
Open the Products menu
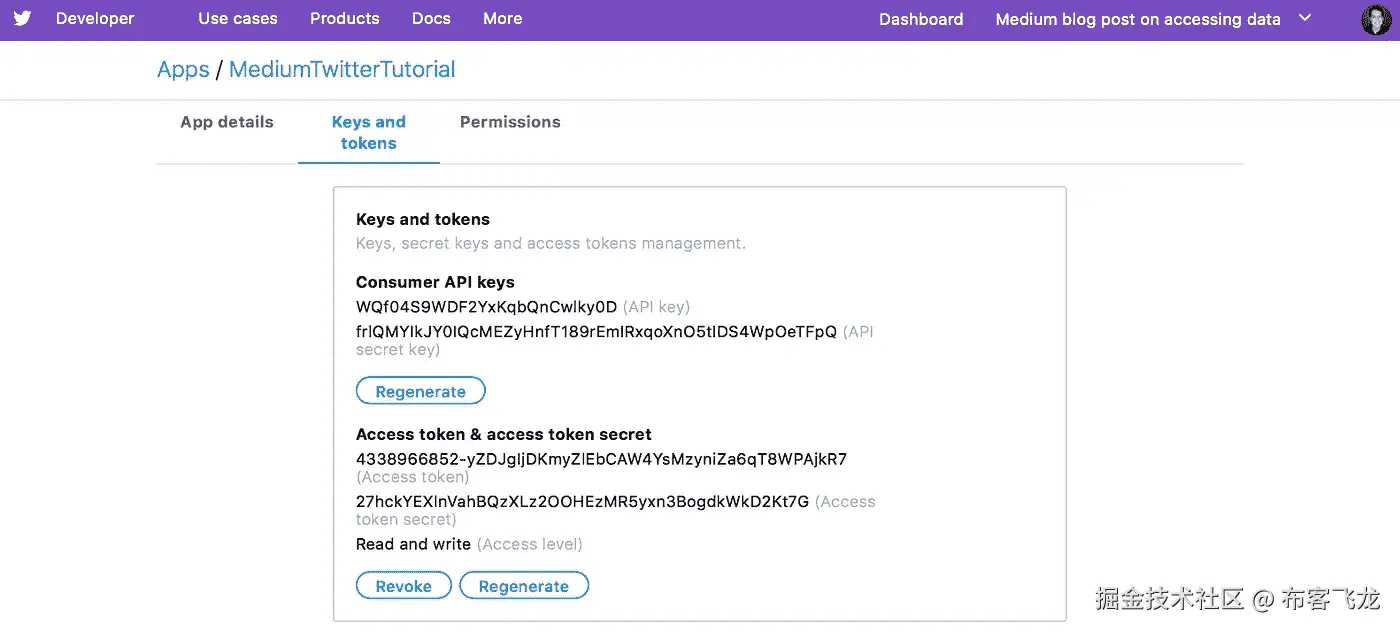345,19
